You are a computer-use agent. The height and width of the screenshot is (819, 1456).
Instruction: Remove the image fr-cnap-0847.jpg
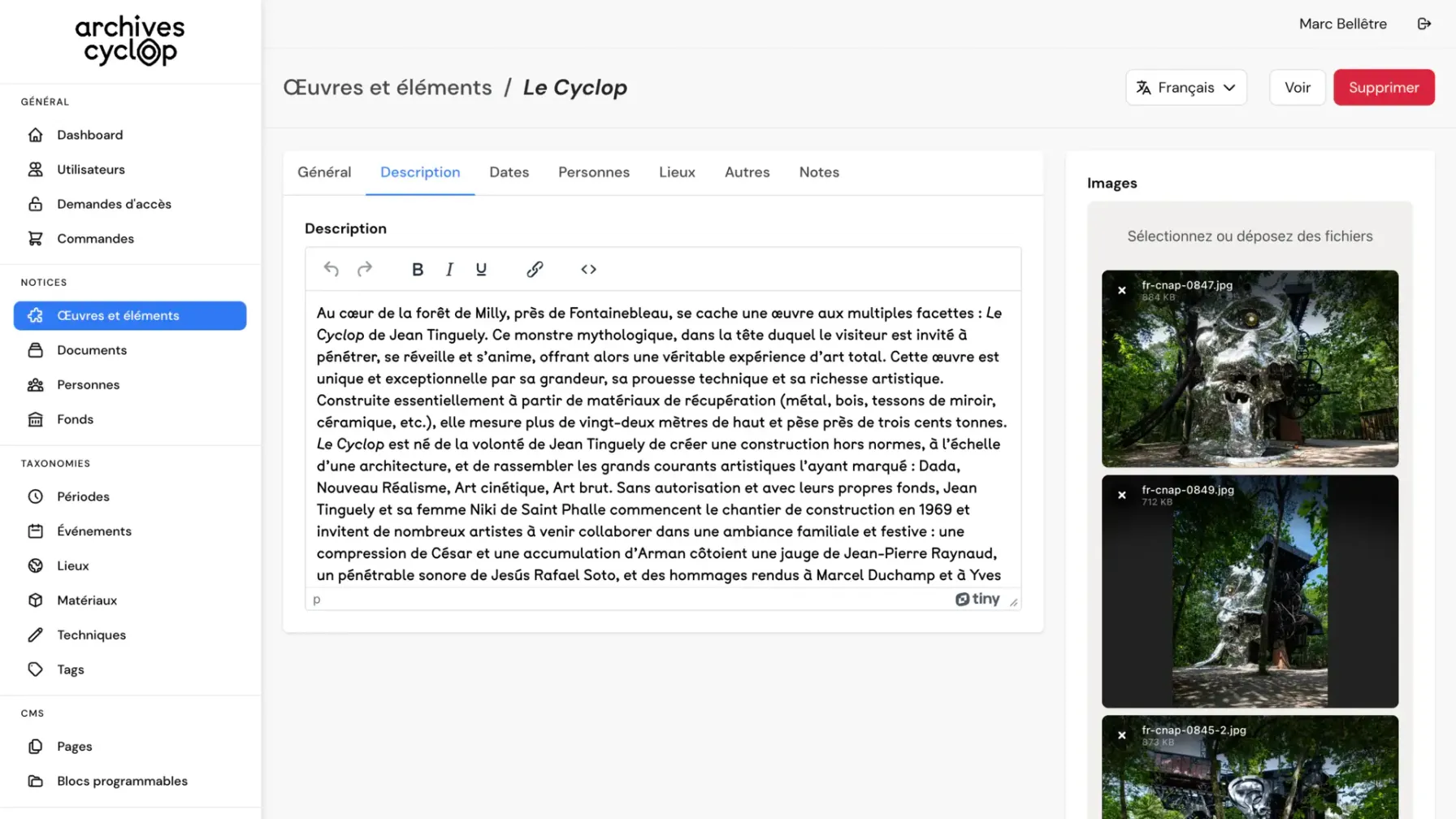point(1122,290)
